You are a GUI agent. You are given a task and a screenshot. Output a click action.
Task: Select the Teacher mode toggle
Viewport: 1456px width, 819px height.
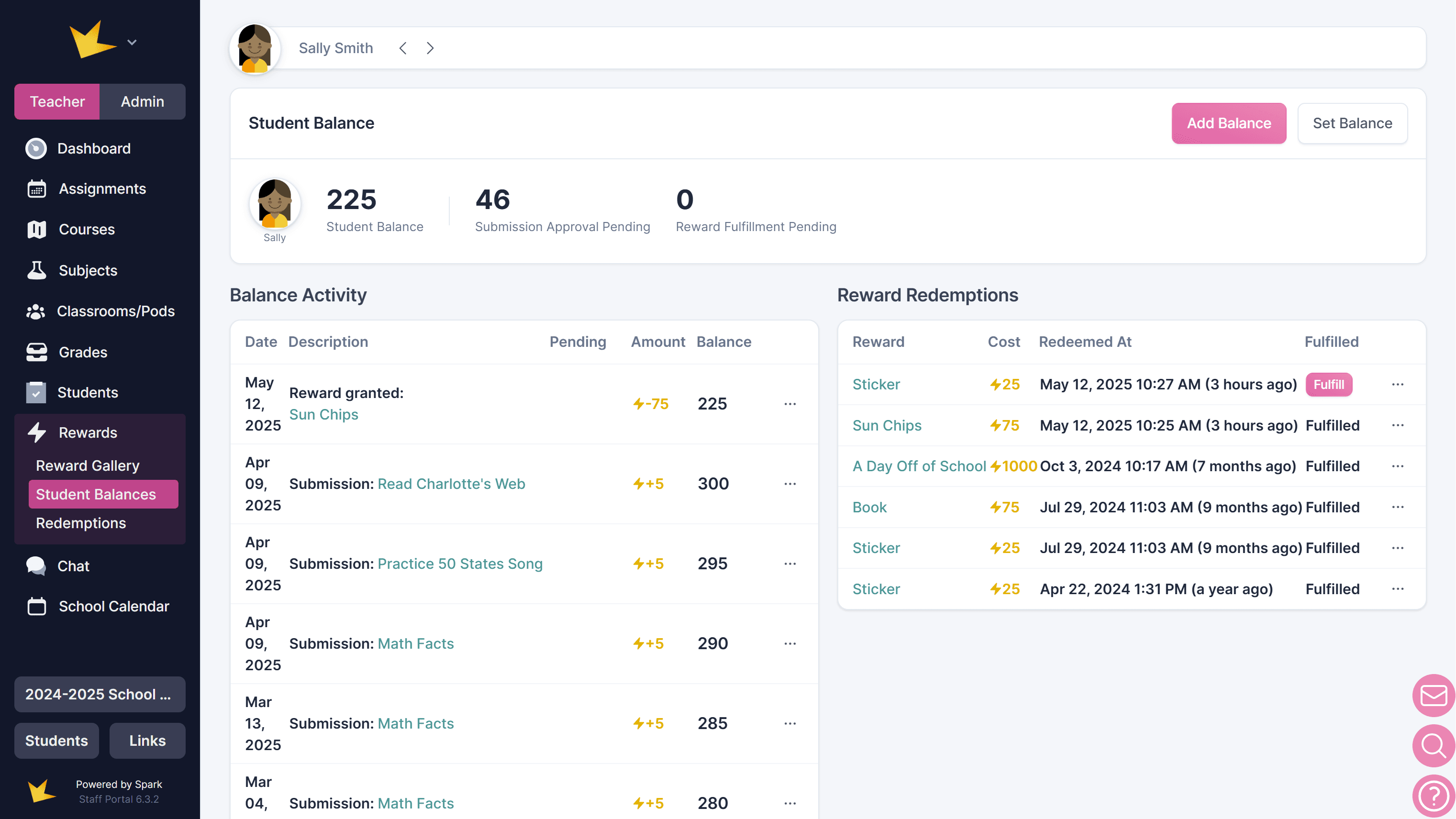click(57, 102)
